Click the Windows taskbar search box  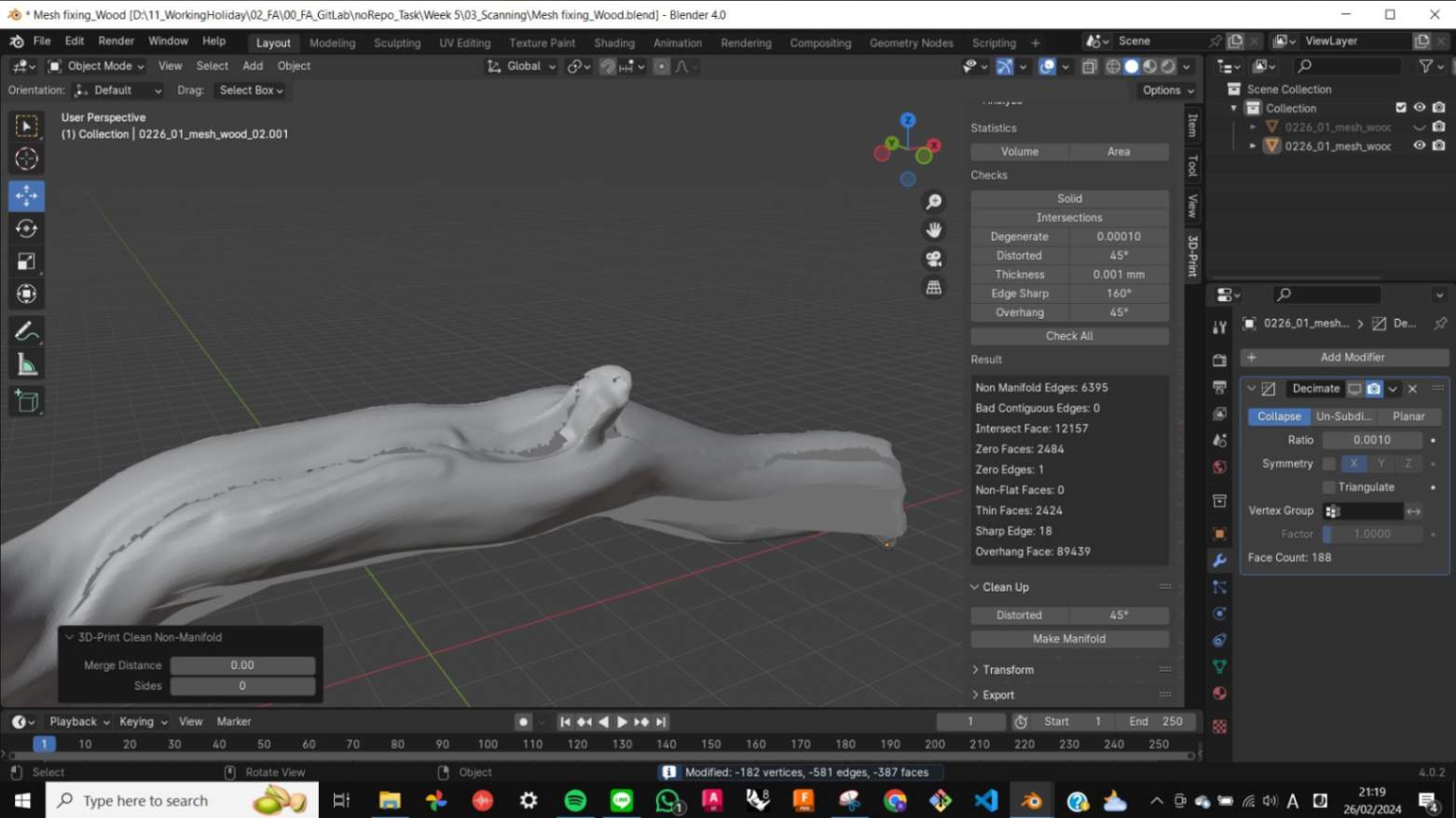click(182, 800)
